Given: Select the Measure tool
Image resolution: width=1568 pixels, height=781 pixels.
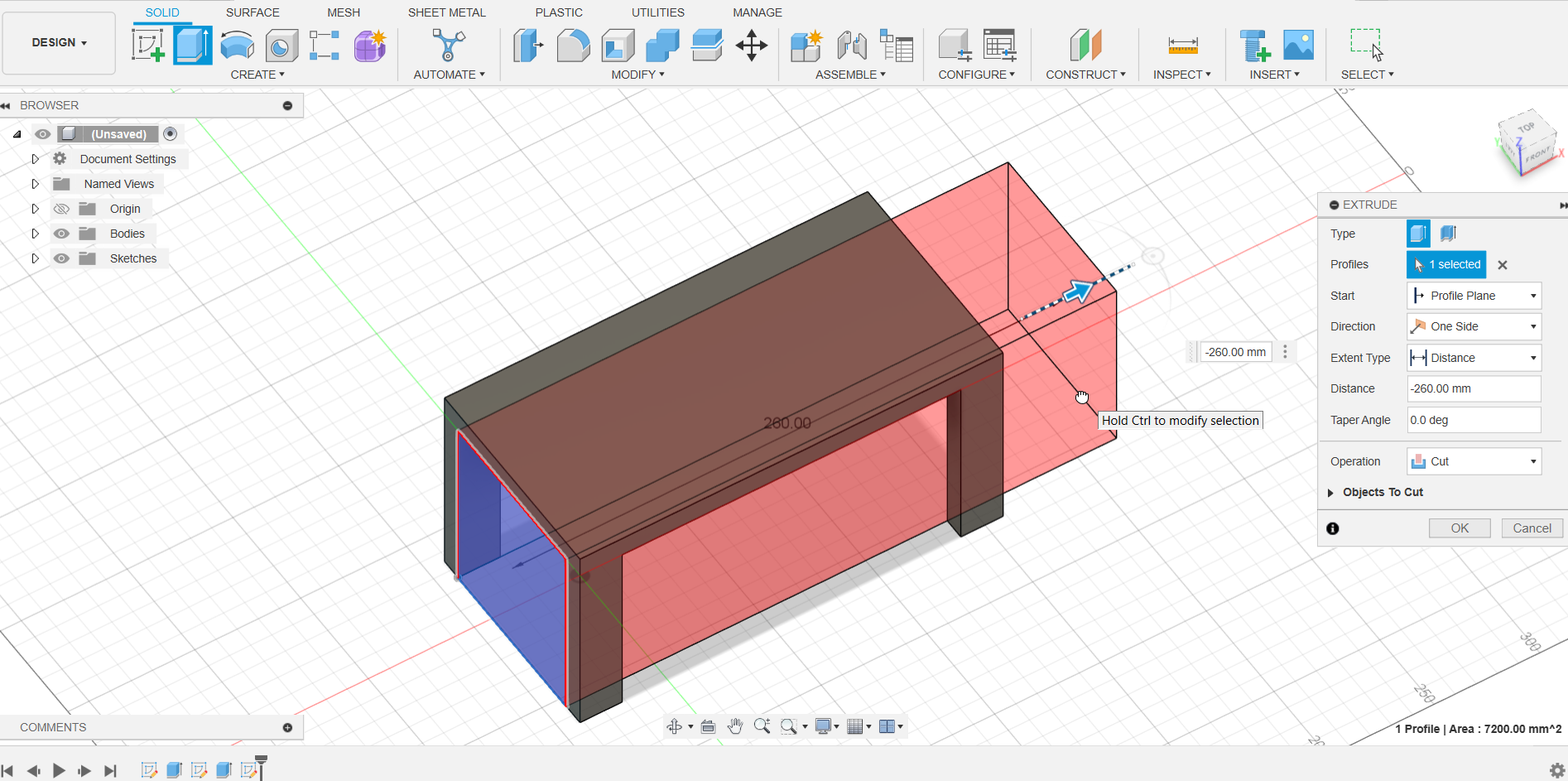Looking at the screenshot, I should [x=1182, y=46].
